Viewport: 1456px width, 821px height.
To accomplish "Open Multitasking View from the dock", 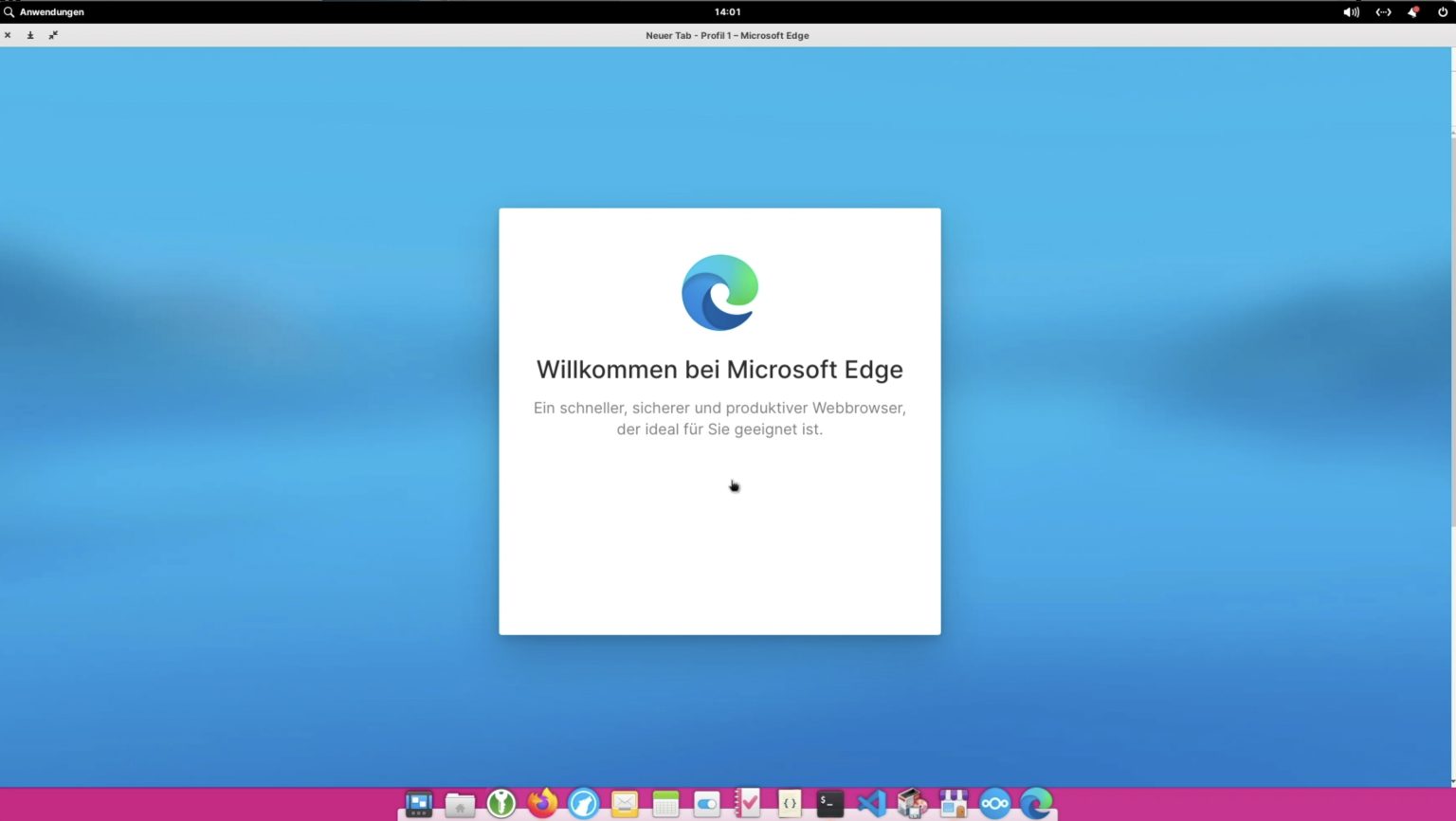I will click(x=419, y=803).
